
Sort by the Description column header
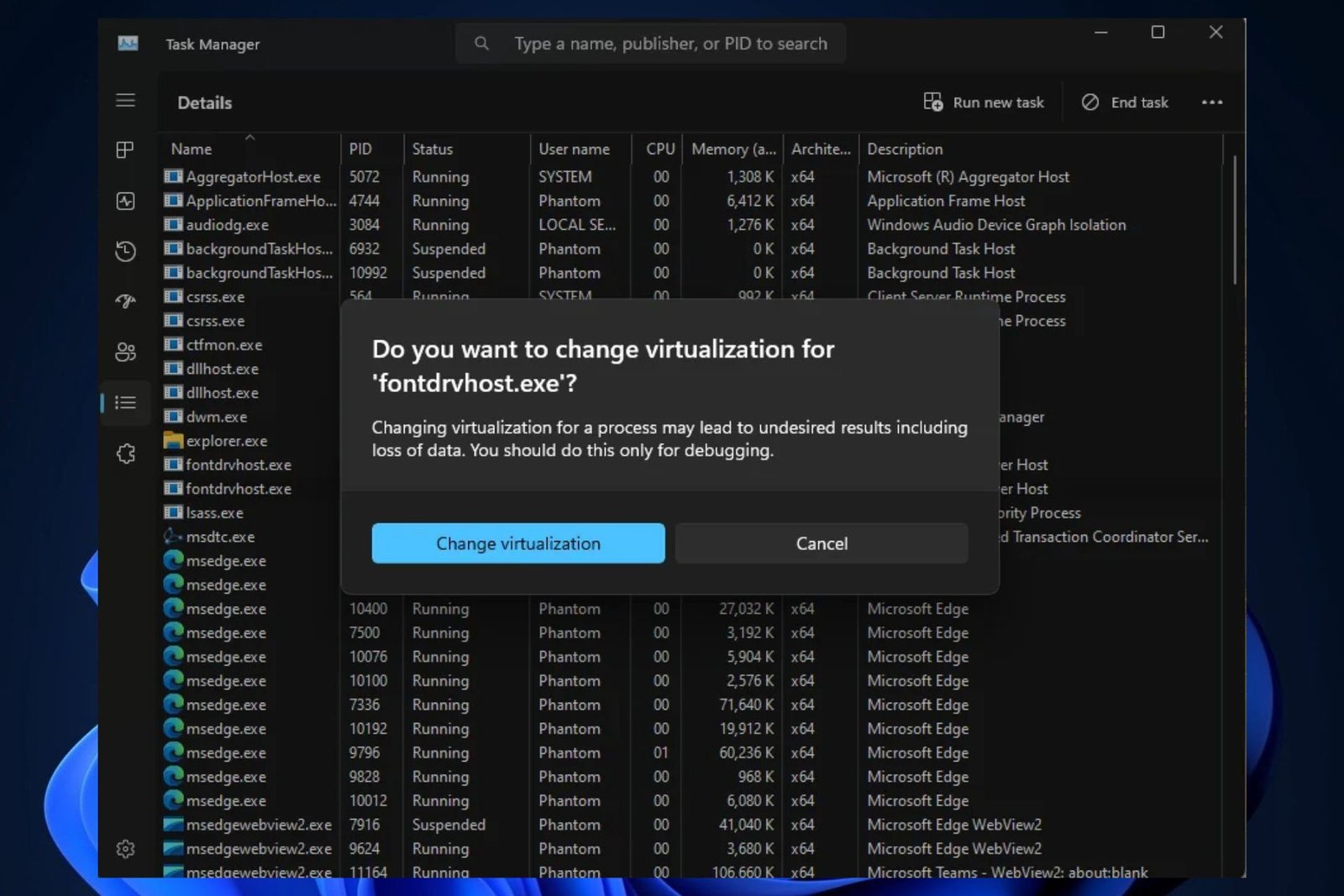1040,149
